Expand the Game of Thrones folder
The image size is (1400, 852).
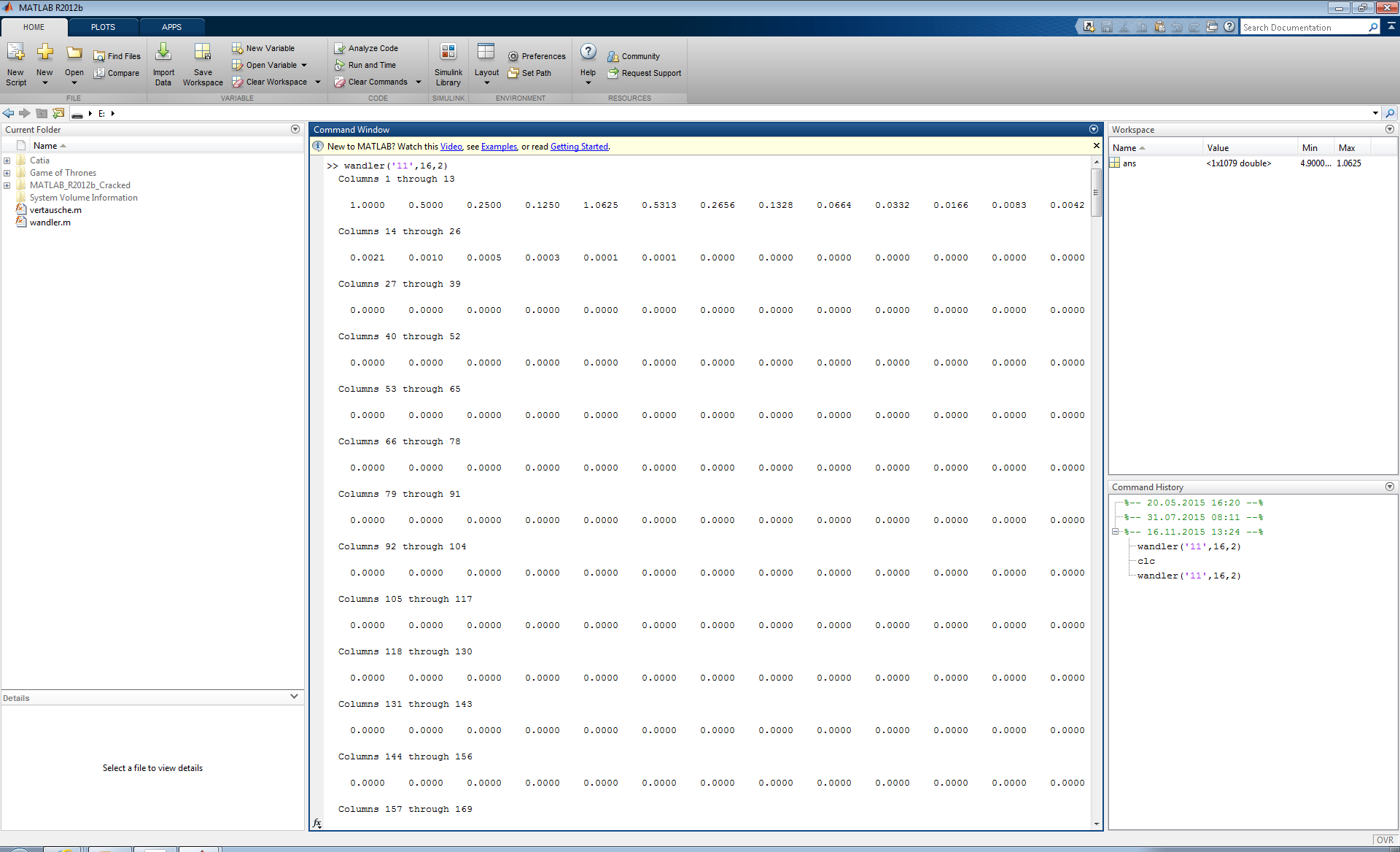click(7, 173)
